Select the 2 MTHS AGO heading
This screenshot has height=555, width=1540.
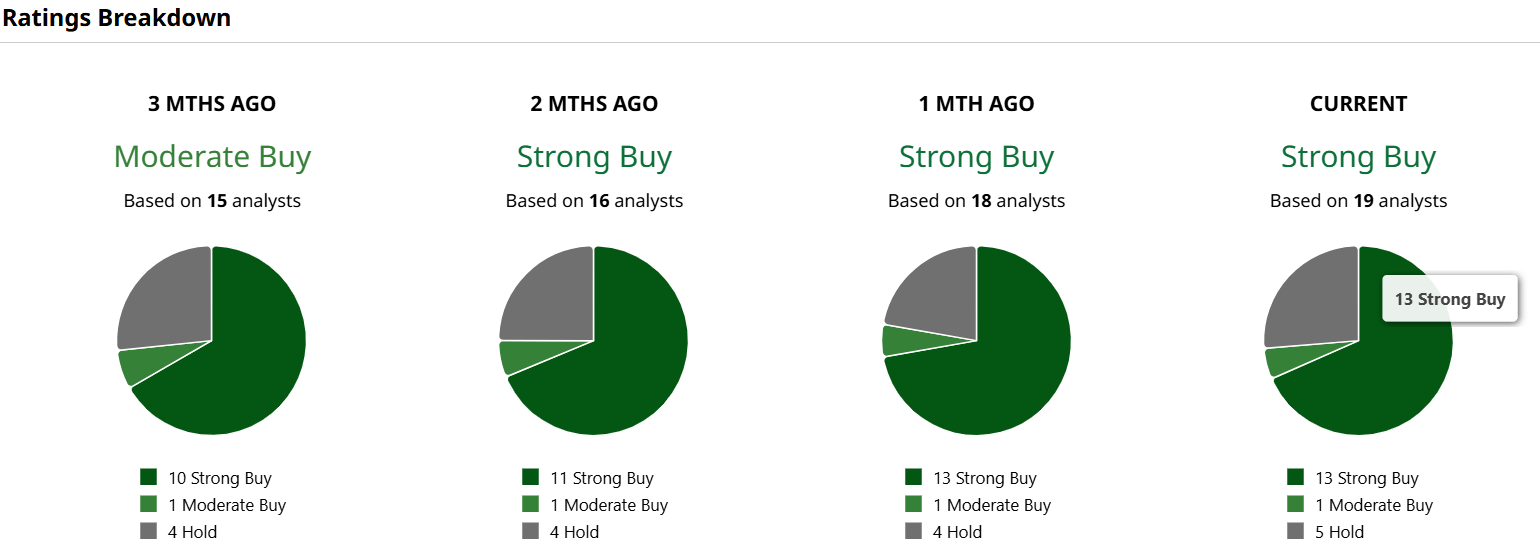(594, 104)
